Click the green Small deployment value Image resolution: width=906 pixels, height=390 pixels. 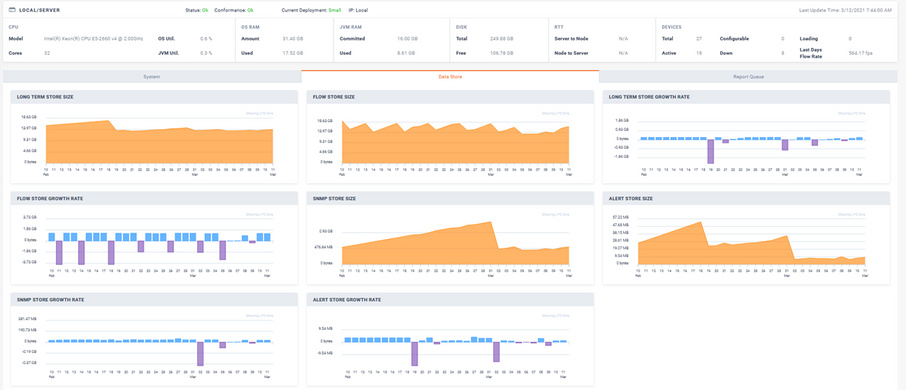335,10
